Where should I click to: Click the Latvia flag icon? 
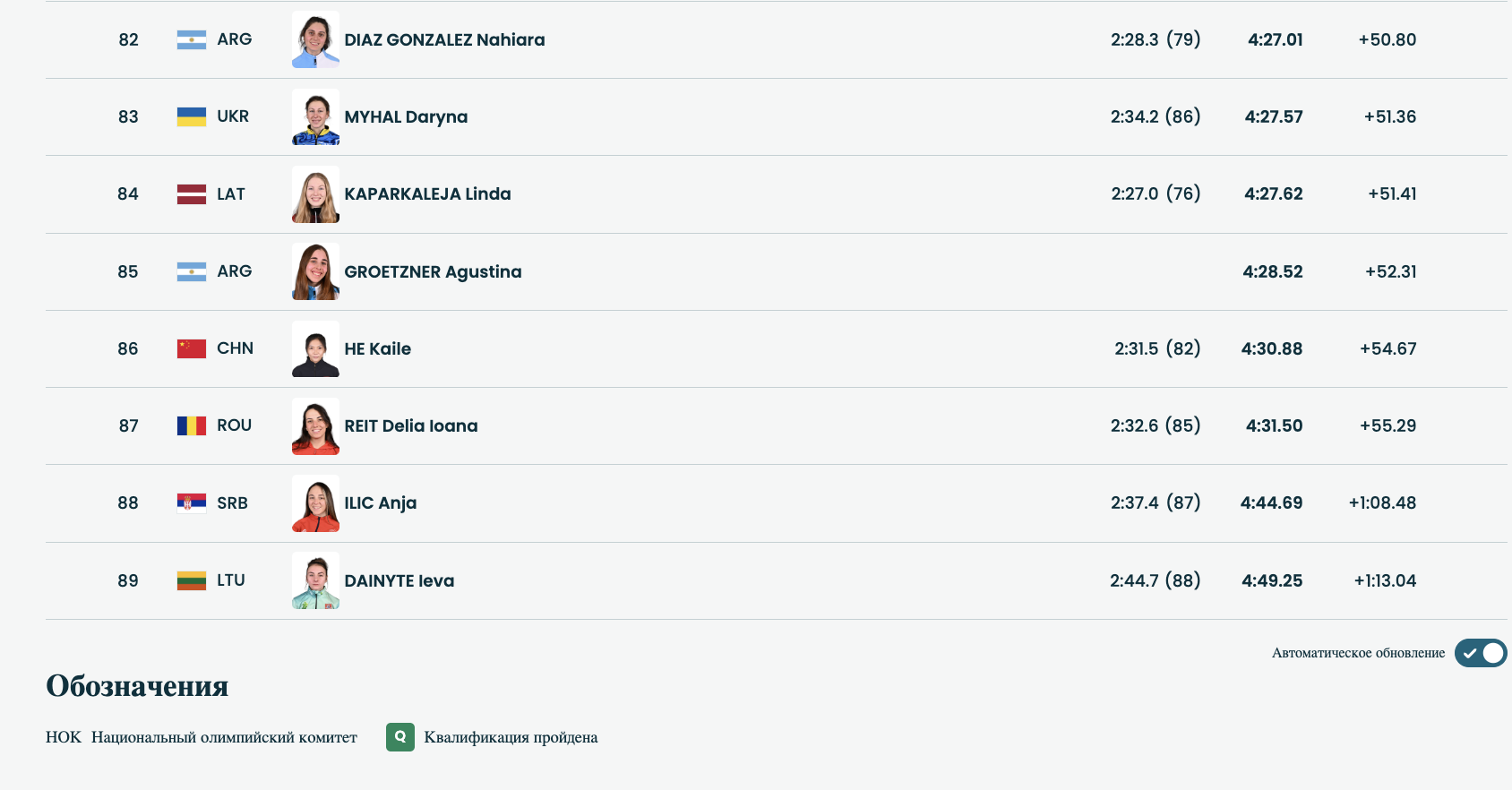tap(192, 194)
